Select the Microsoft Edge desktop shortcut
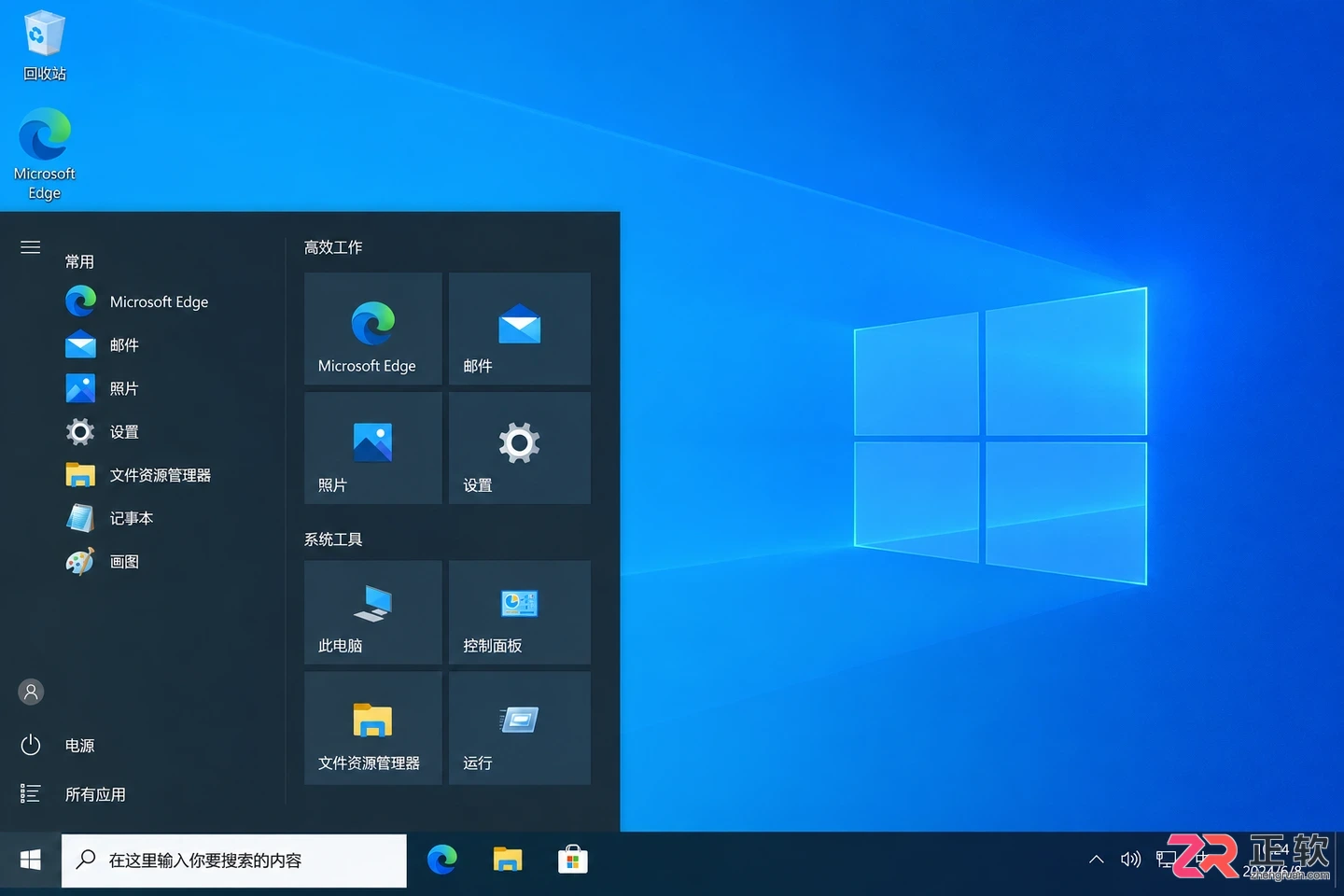The height and width of the screenshot is (896, 1344). (x=44, y=154)
